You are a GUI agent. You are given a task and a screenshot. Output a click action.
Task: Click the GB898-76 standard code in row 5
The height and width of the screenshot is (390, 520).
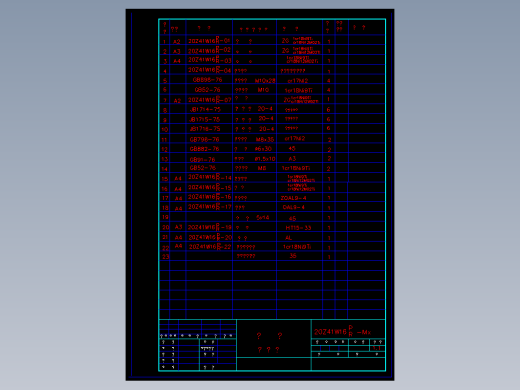point(207,80)
